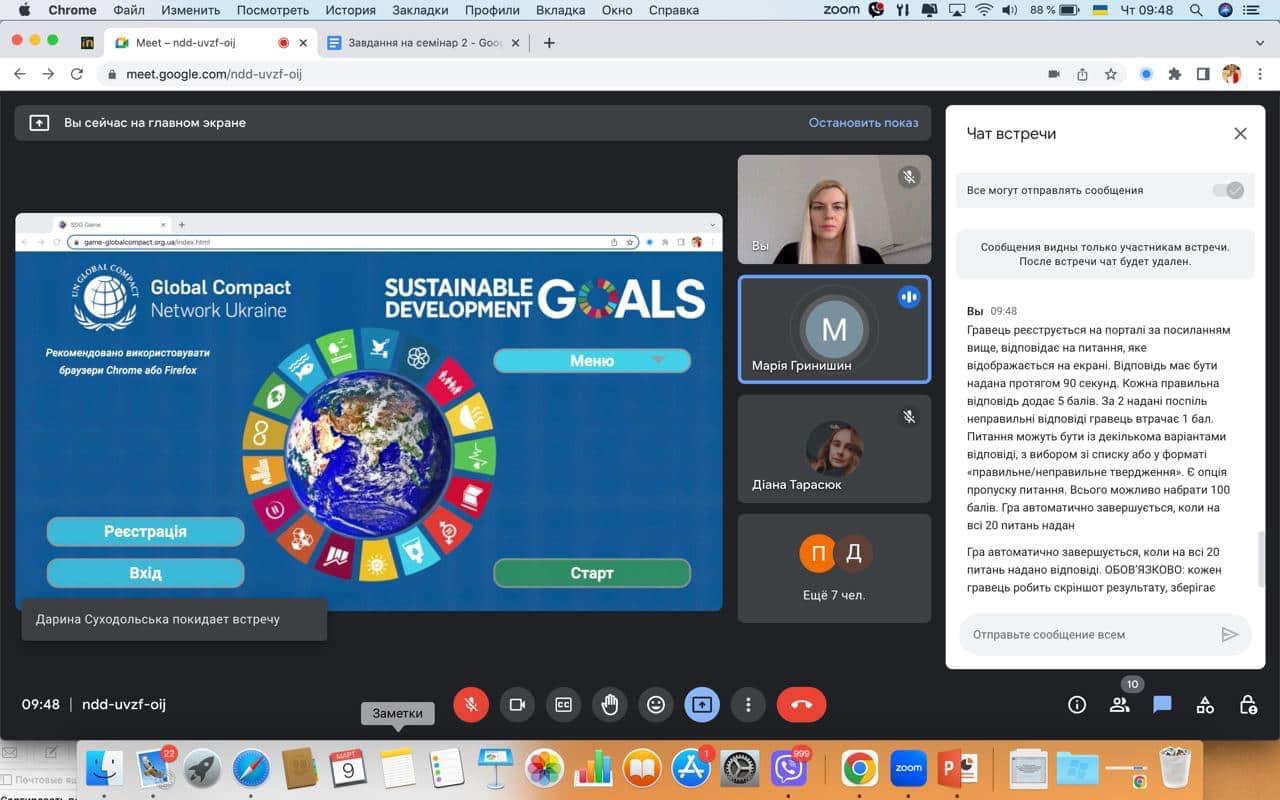Toggle Chrome side panel icon

tap(1203, 74)
